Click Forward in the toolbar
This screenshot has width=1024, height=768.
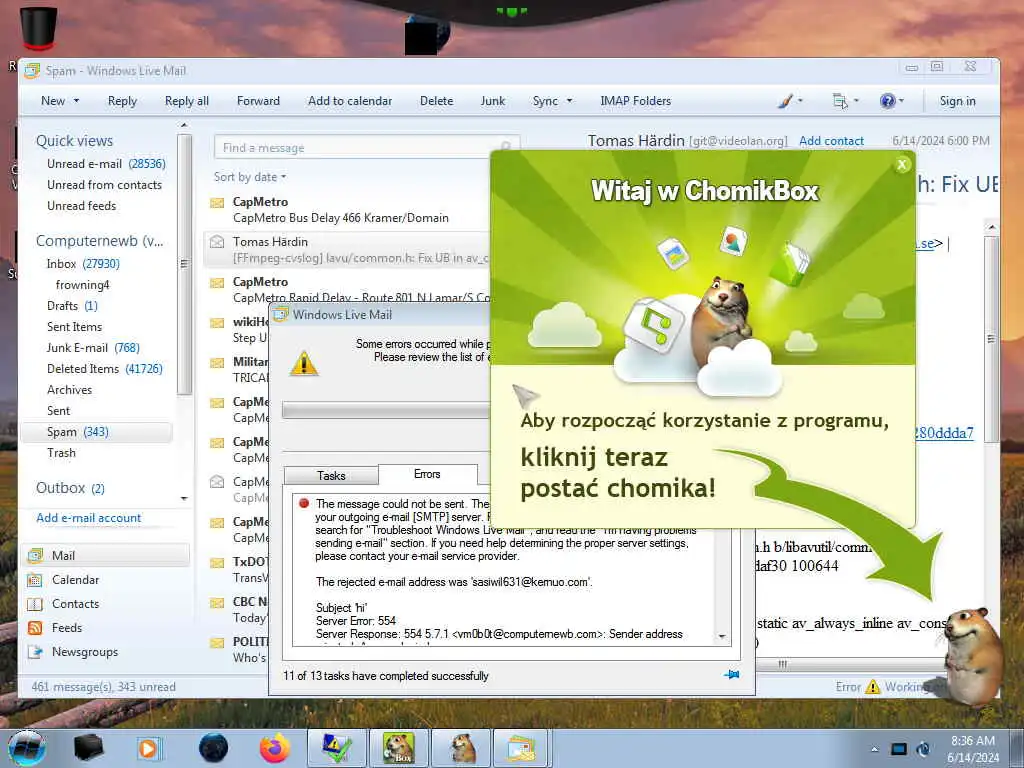(x=258, y=101)
